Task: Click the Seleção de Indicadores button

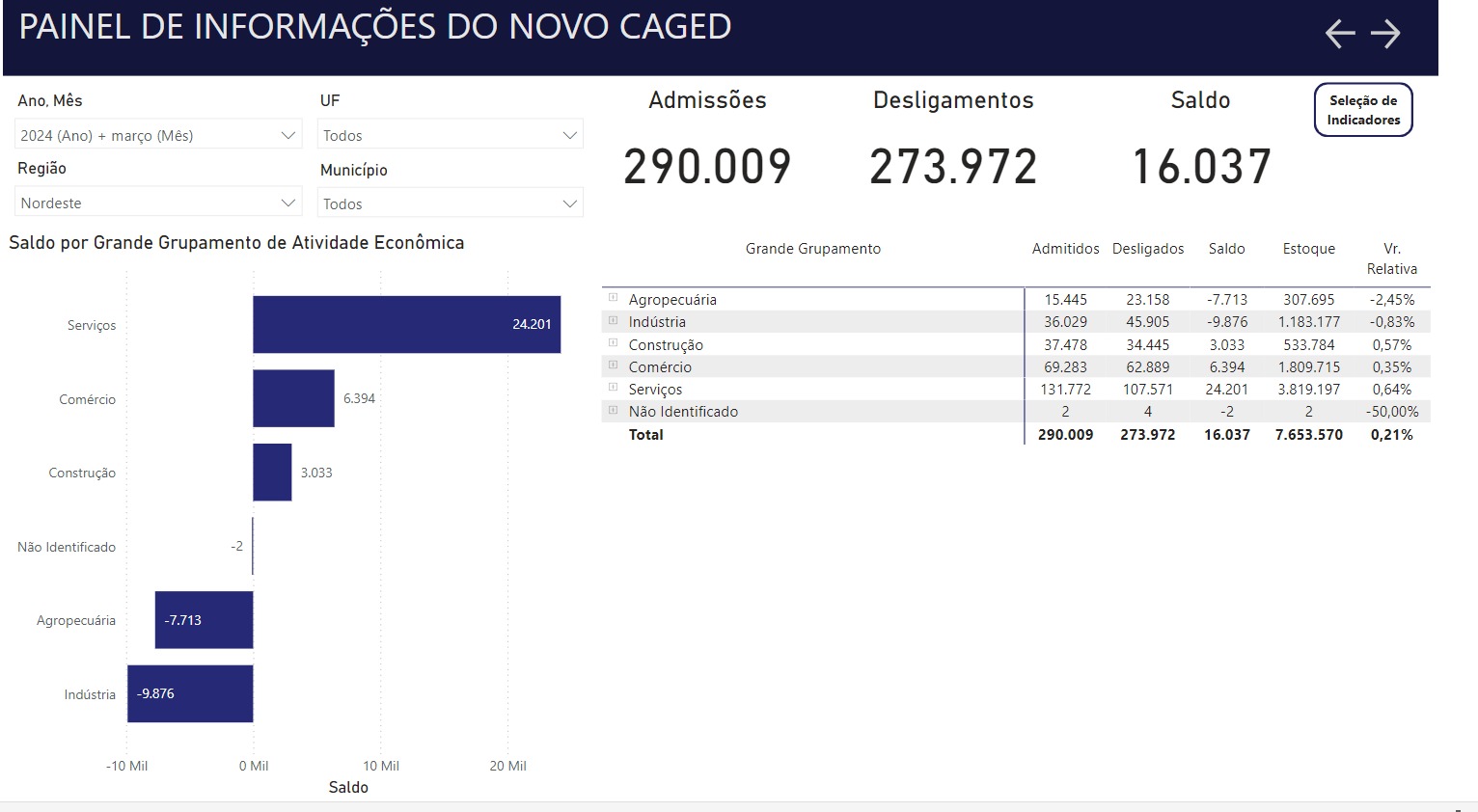Action: (1363, 110)
